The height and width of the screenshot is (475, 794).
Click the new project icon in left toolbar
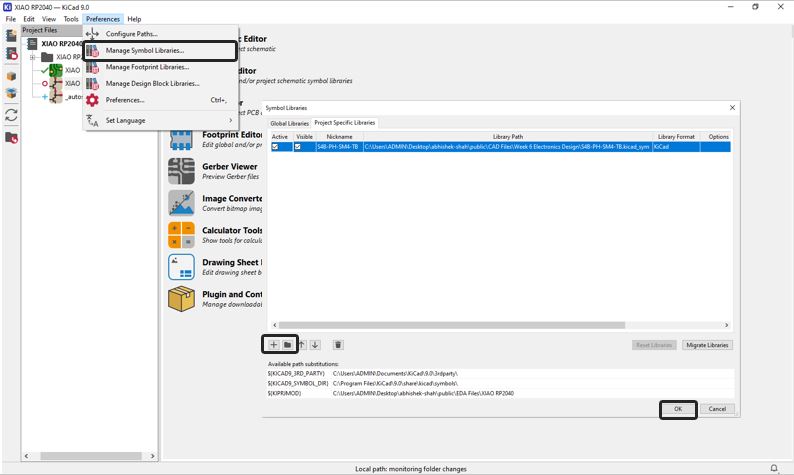pyautogui.click(x=11, y=35)
